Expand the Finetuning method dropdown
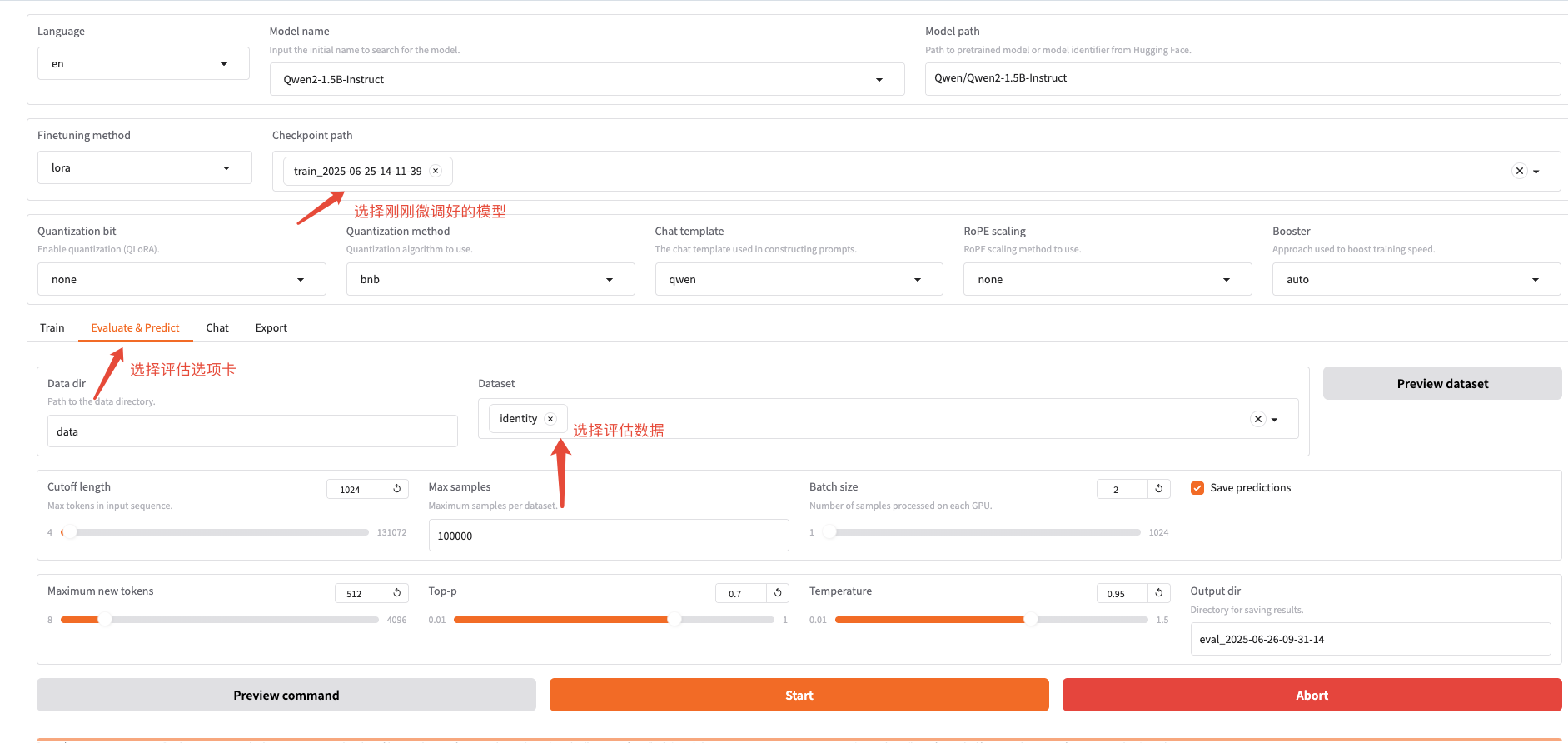 (144, 168)
